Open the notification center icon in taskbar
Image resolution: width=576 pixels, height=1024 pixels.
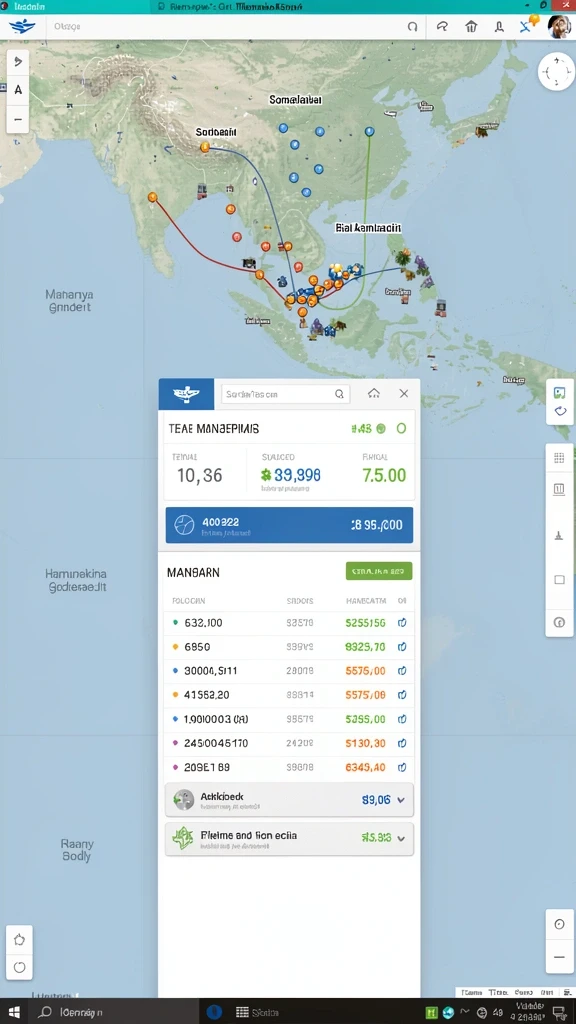[x=559, y=1013]
